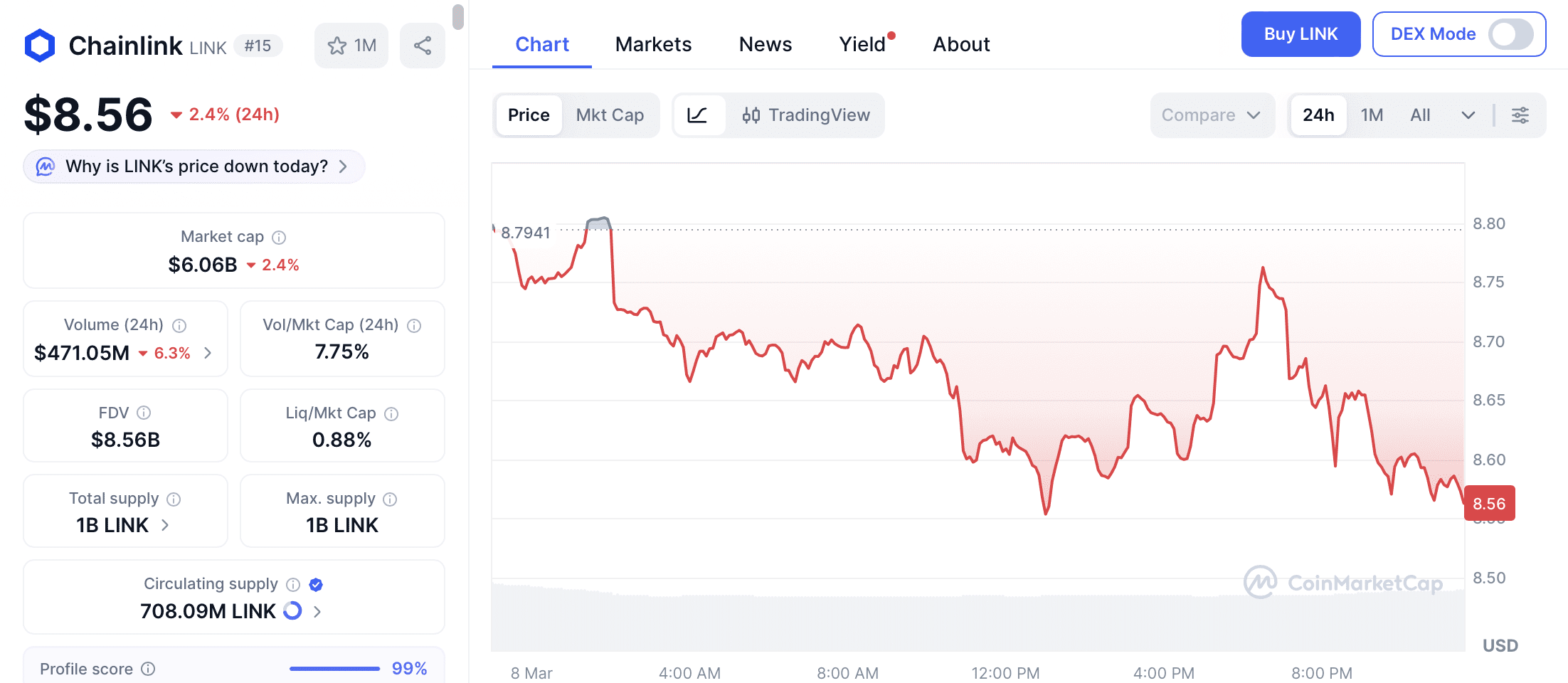The width and height of the screenshot is (1568, 683).
Task: Select the 1M time range
Action: click(x=1372, y=115)
